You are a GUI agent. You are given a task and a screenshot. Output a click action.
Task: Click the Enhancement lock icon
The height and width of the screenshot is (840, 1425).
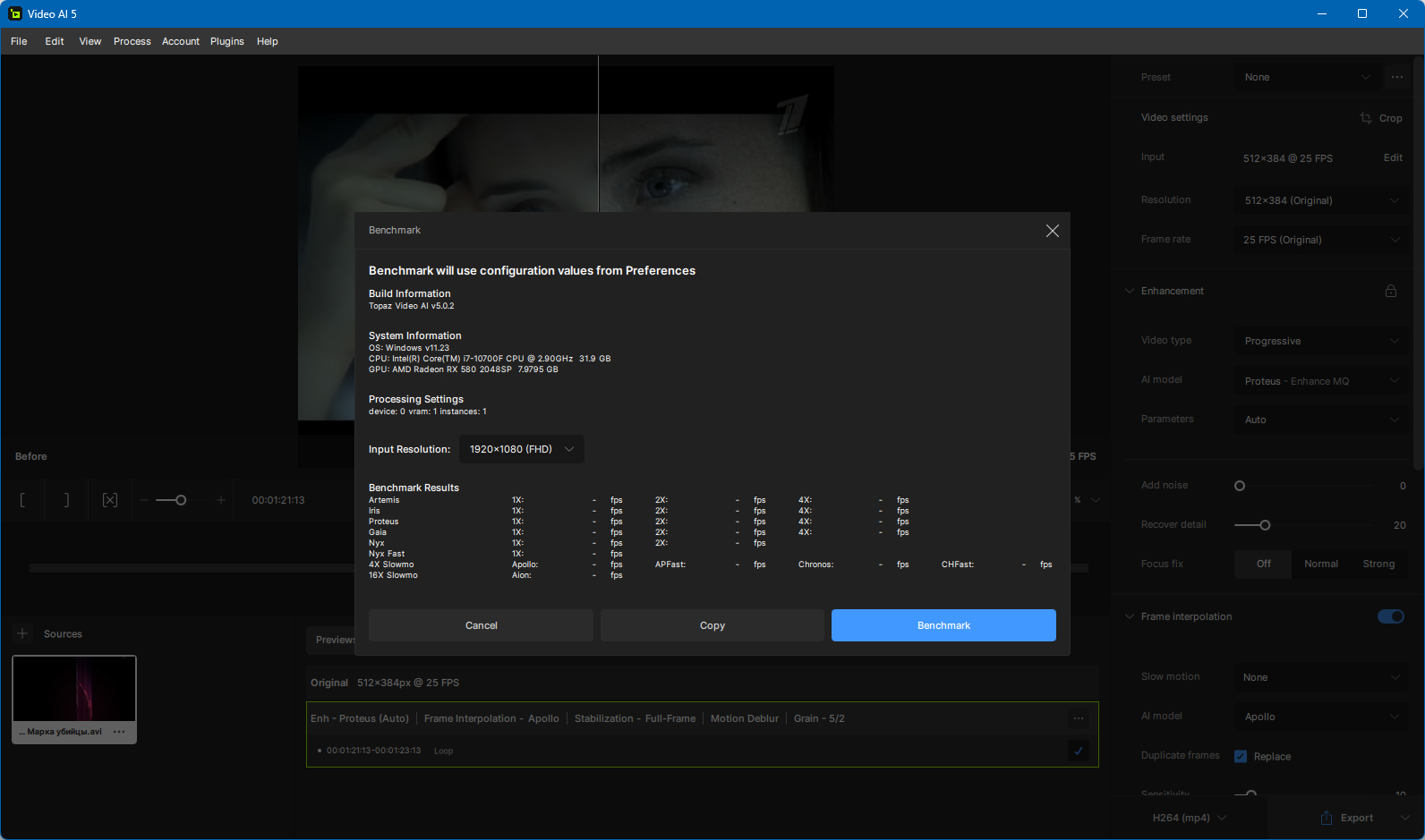[x=1391, y=291]
